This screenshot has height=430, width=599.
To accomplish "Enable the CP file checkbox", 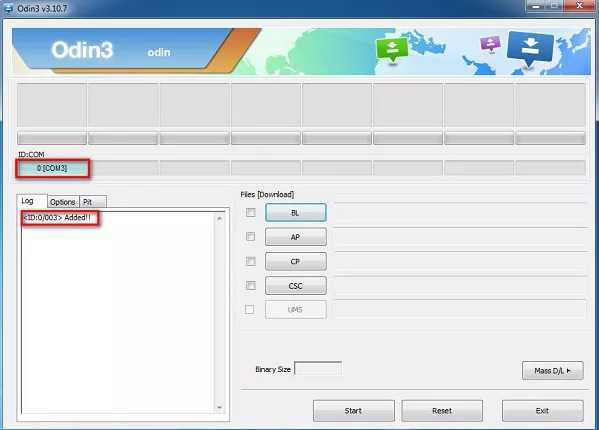I will point(251,261).
